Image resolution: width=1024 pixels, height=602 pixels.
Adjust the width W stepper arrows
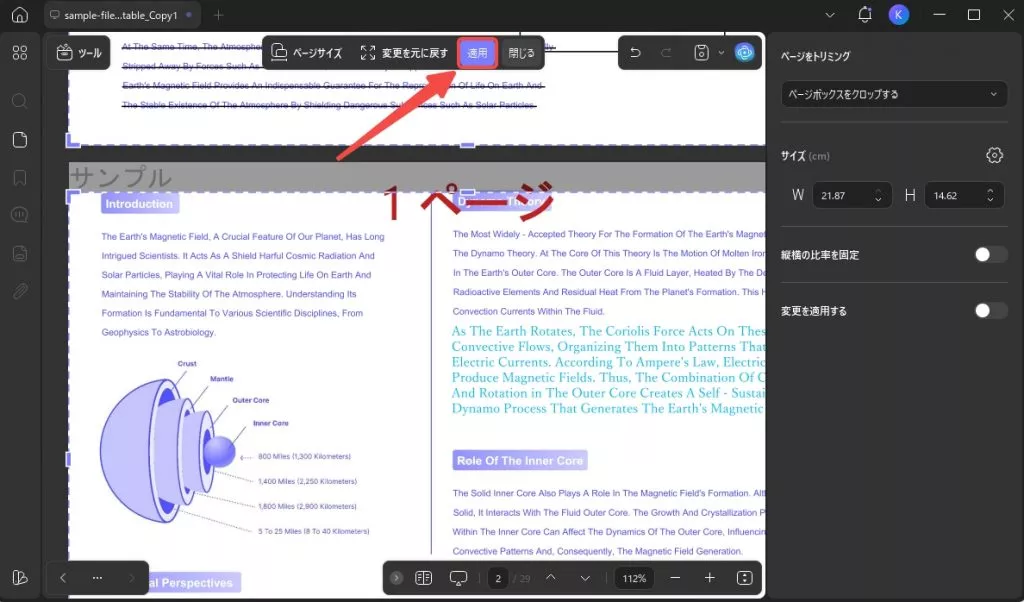coord(878,195)
